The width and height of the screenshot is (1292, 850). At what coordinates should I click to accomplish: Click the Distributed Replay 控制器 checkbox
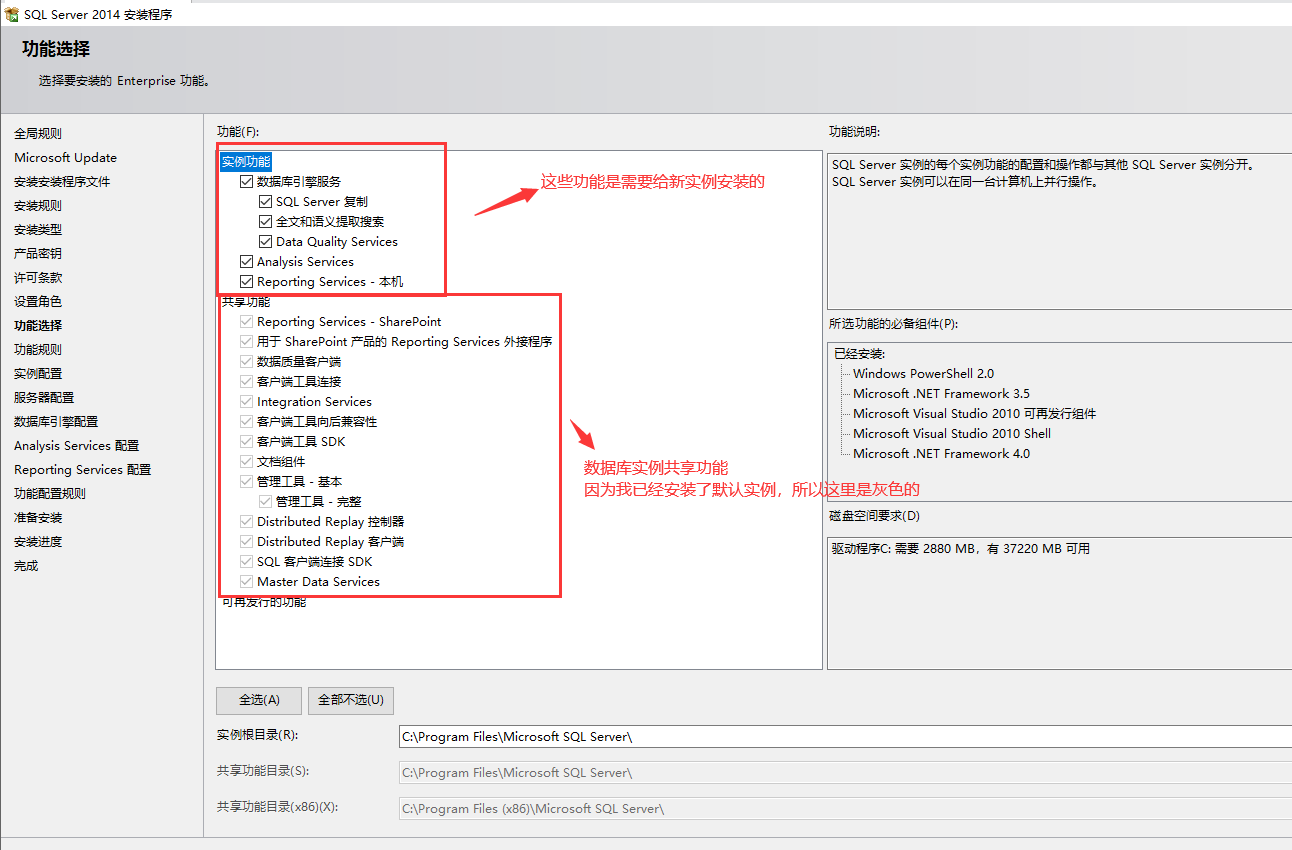tap(246, 522)
